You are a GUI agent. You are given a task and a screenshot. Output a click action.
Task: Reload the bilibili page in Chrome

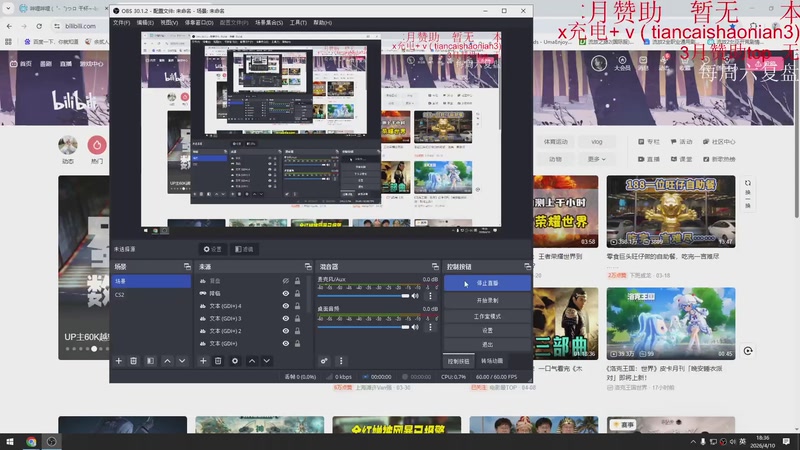coord(39,26)
